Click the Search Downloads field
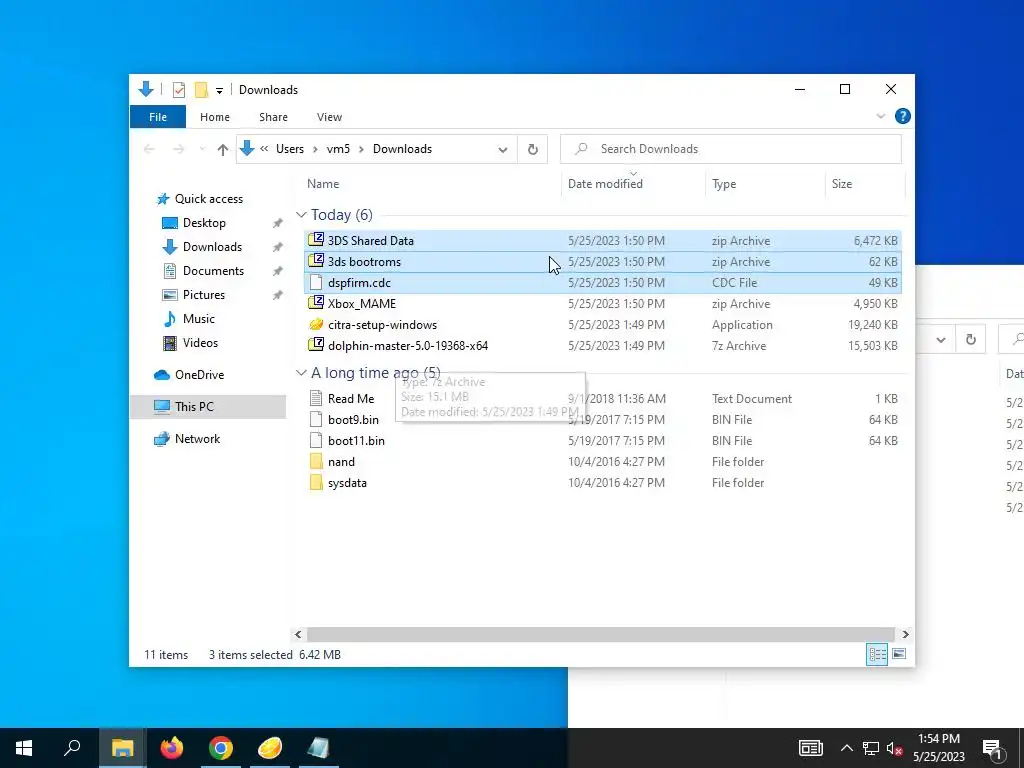The image size is (1024, 768). [x=731, y=149]
